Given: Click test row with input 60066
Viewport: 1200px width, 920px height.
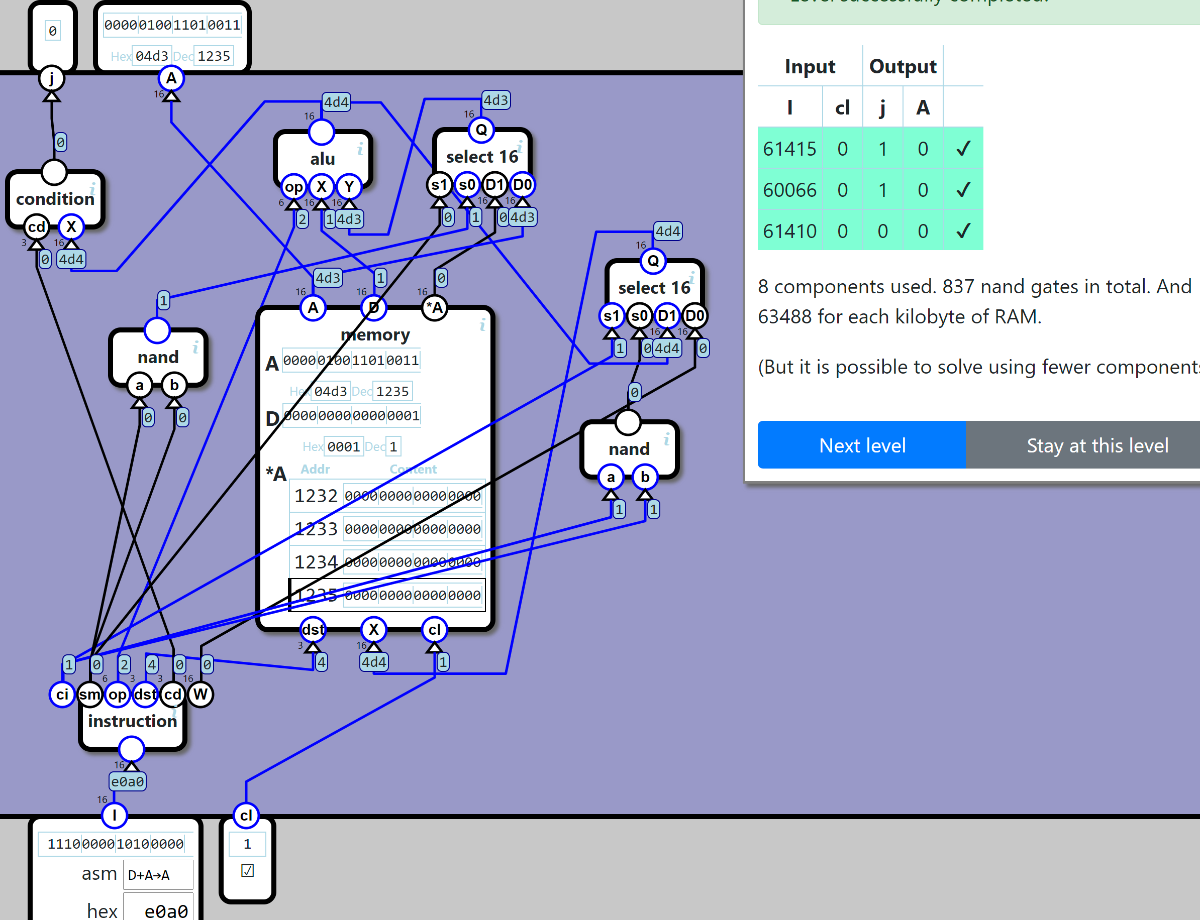Looking at the screenshot, I should [870, 189].
